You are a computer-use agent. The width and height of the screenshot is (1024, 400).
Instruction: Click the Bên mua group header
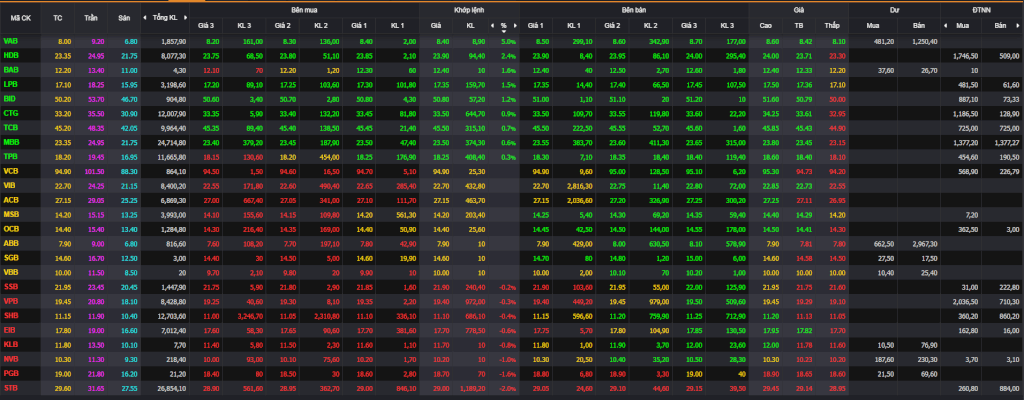pyautogui.click(x=306, y=10)
